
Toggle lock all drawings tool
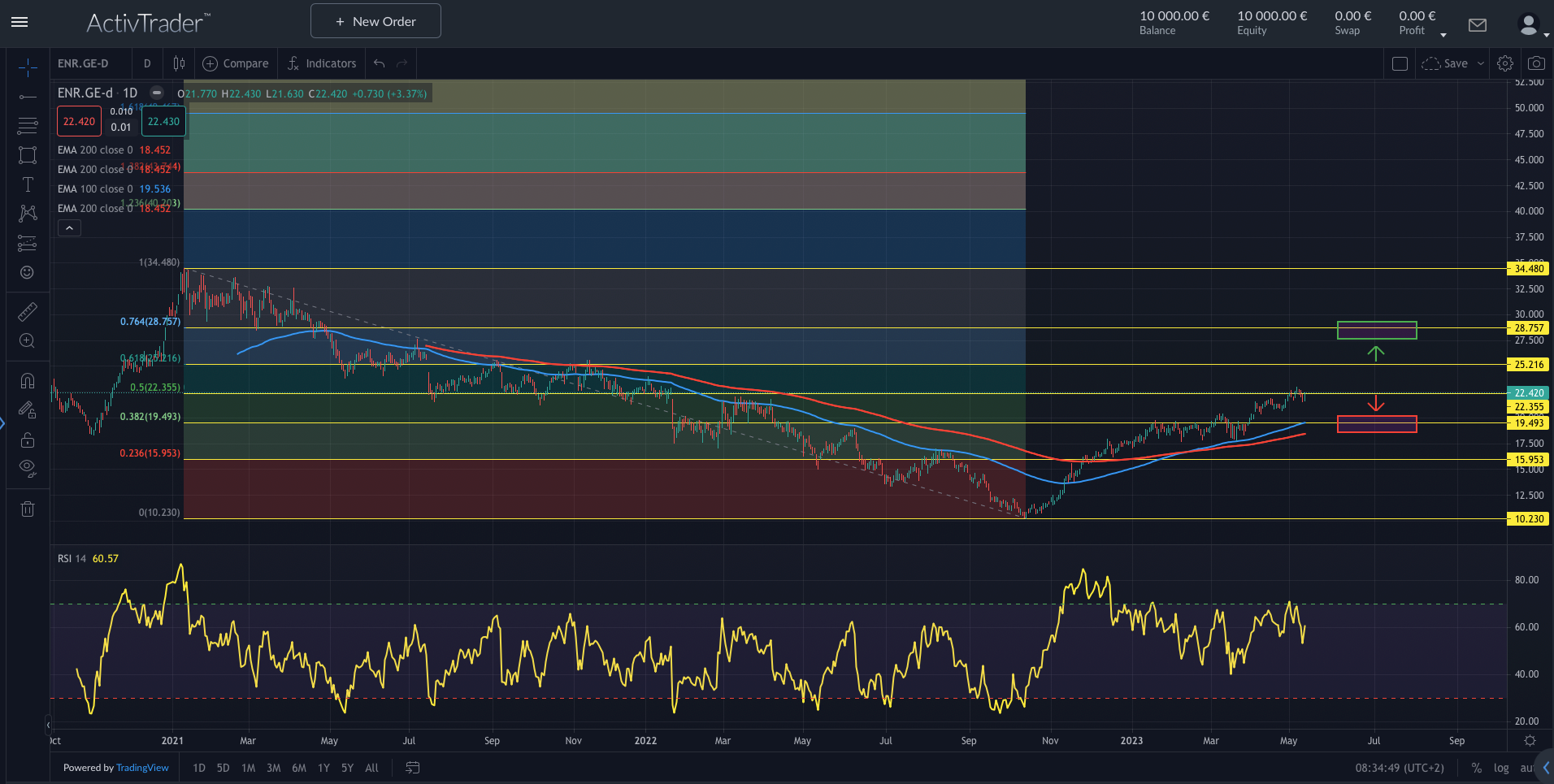(28, 440)
